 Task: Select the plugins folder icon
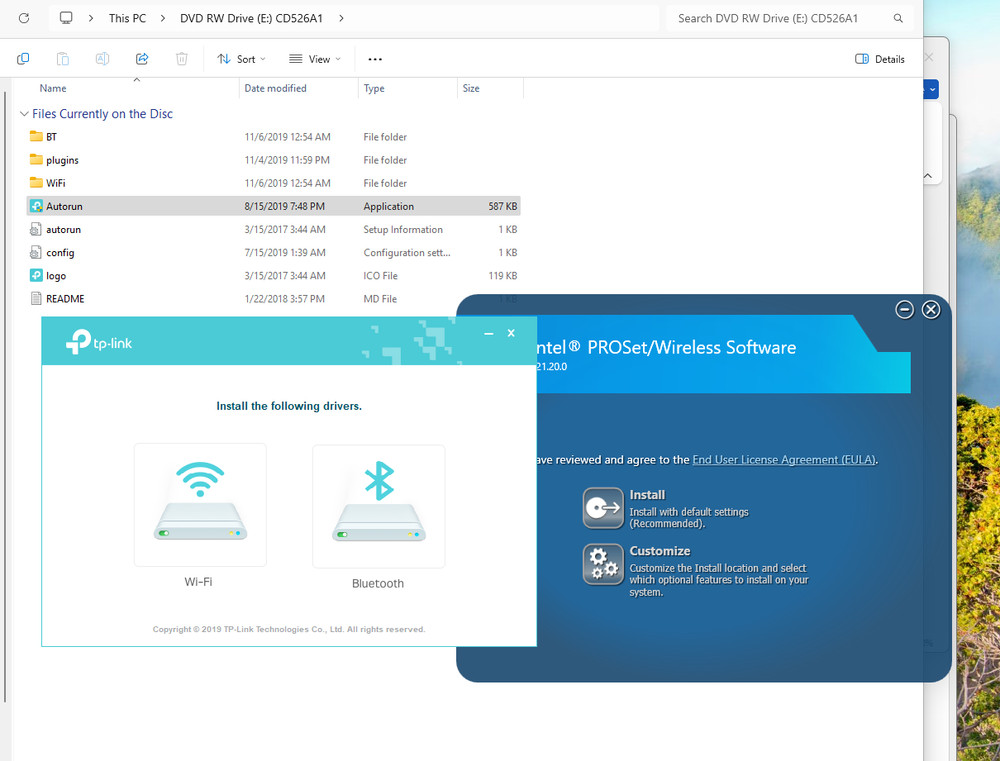(36, 159)
